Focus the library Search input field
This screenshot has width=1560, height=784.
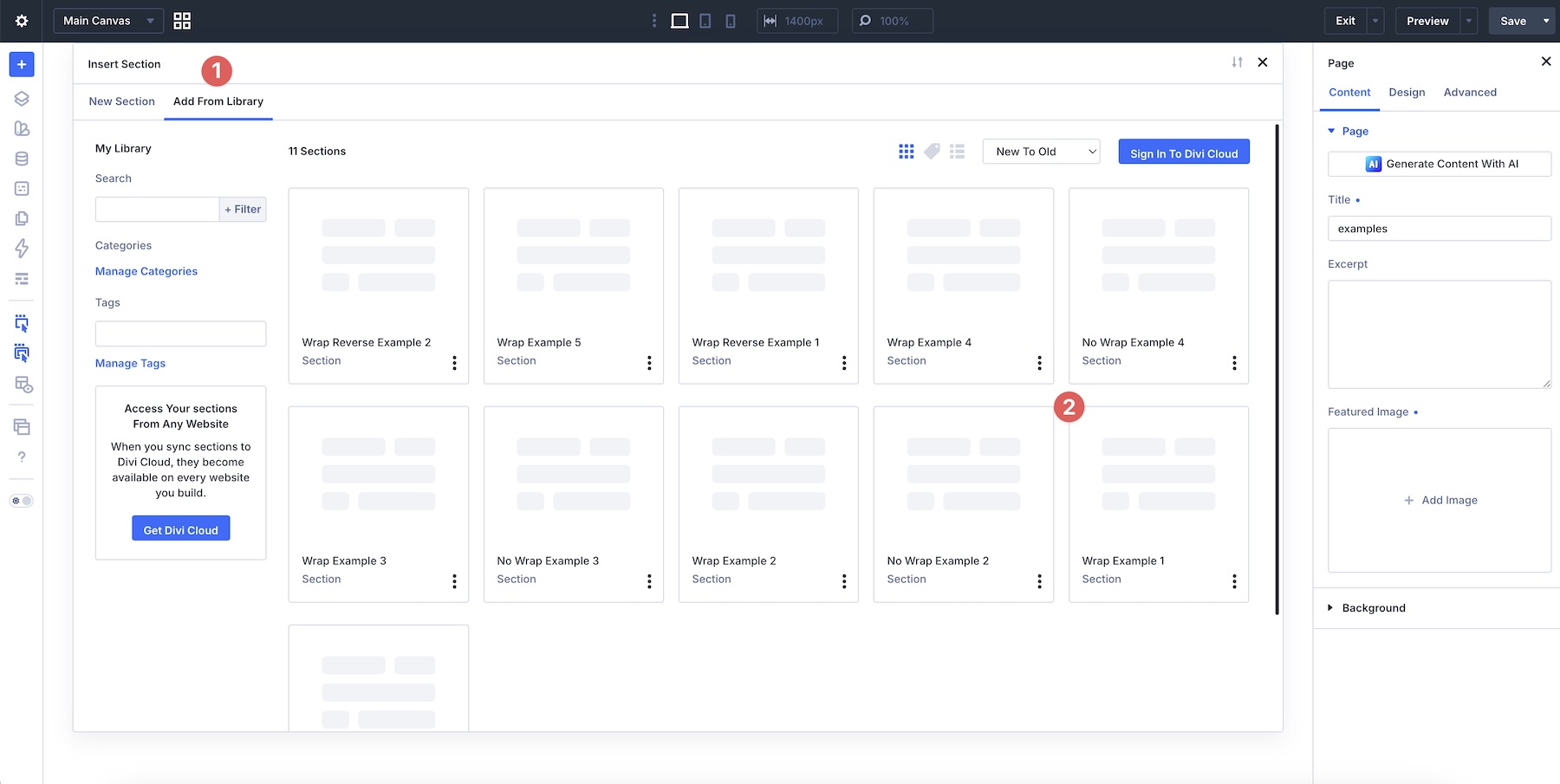point(157,209)
